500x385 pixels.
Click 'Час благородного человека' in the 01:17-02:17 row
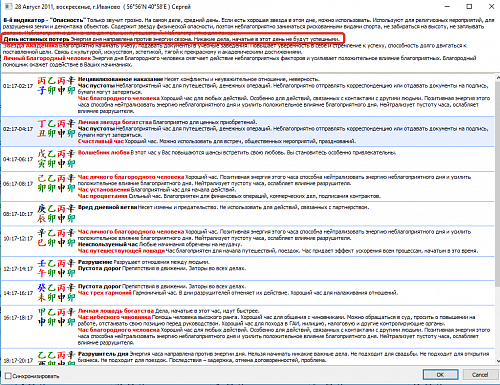(x=119, y=98)
